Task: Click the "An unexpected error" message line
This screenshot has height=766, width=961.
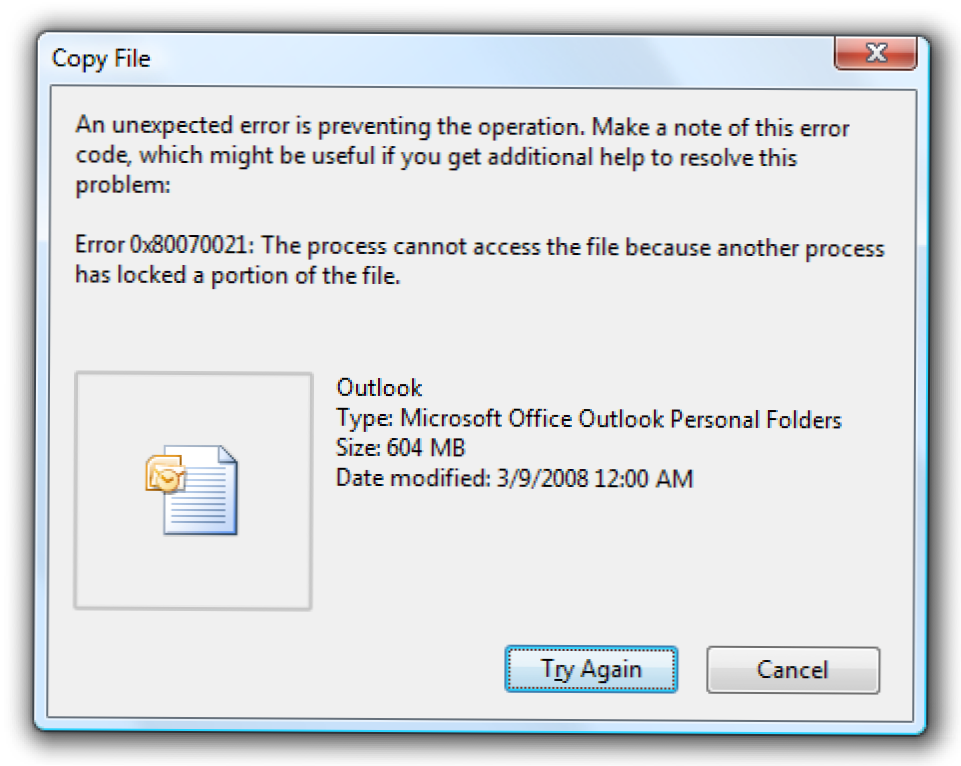Action: tap(462, 128)
